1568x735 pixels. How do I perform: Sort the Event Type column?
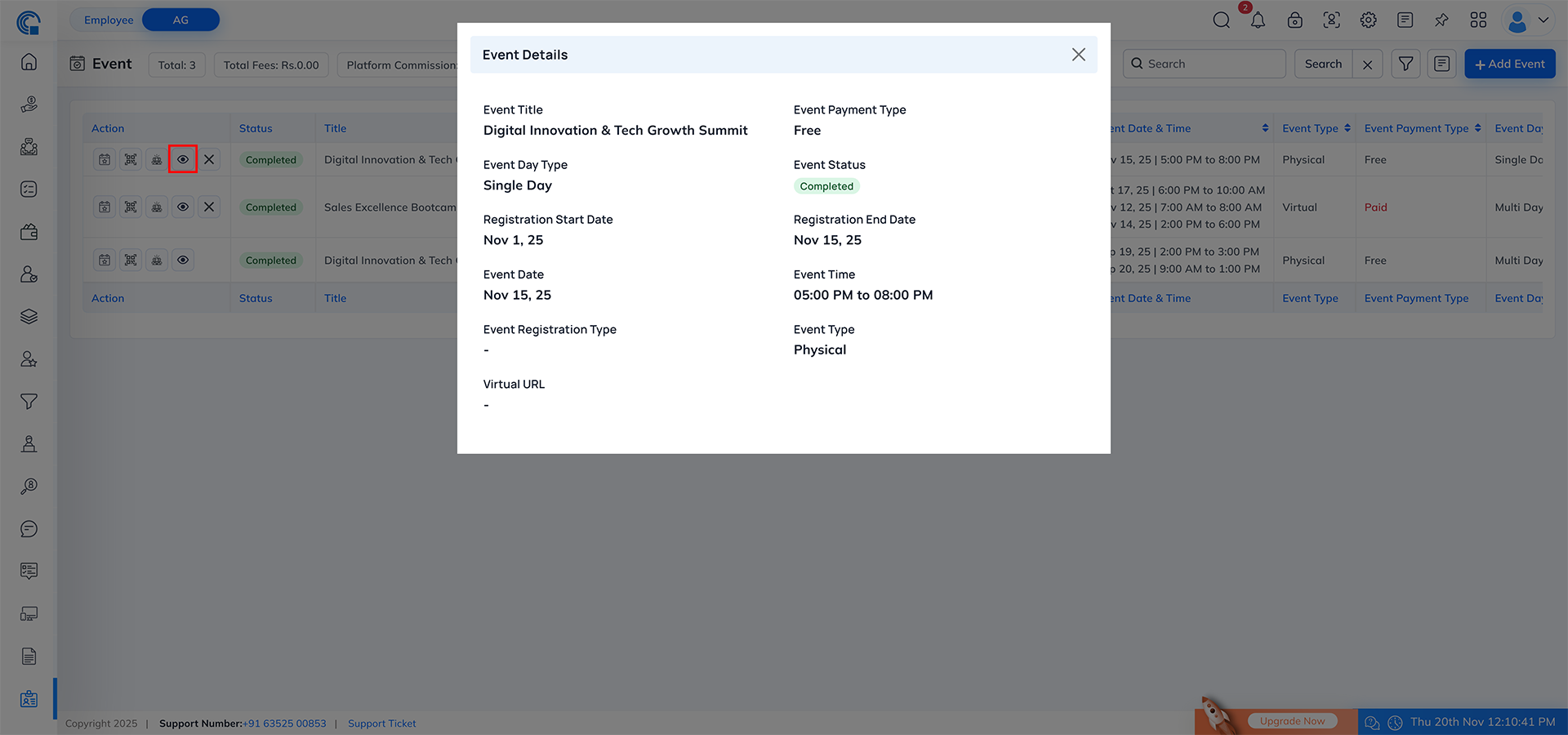[x=1346, y=127]
